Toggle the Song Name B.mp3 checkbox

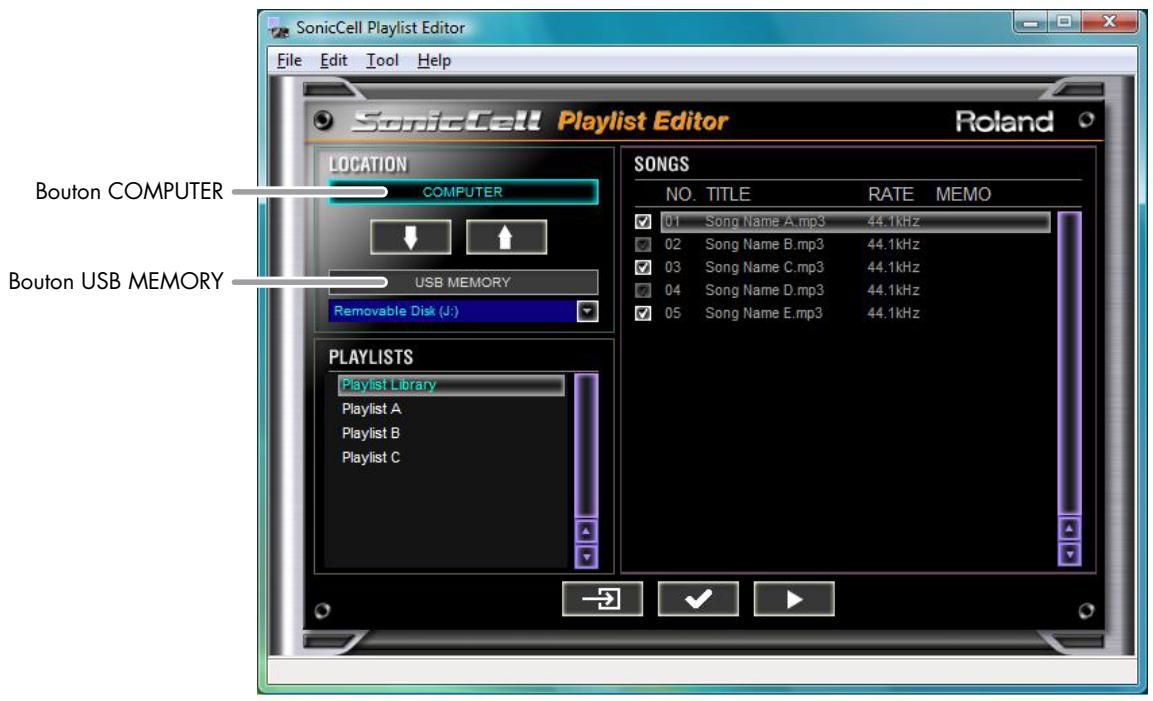(643, 244)
